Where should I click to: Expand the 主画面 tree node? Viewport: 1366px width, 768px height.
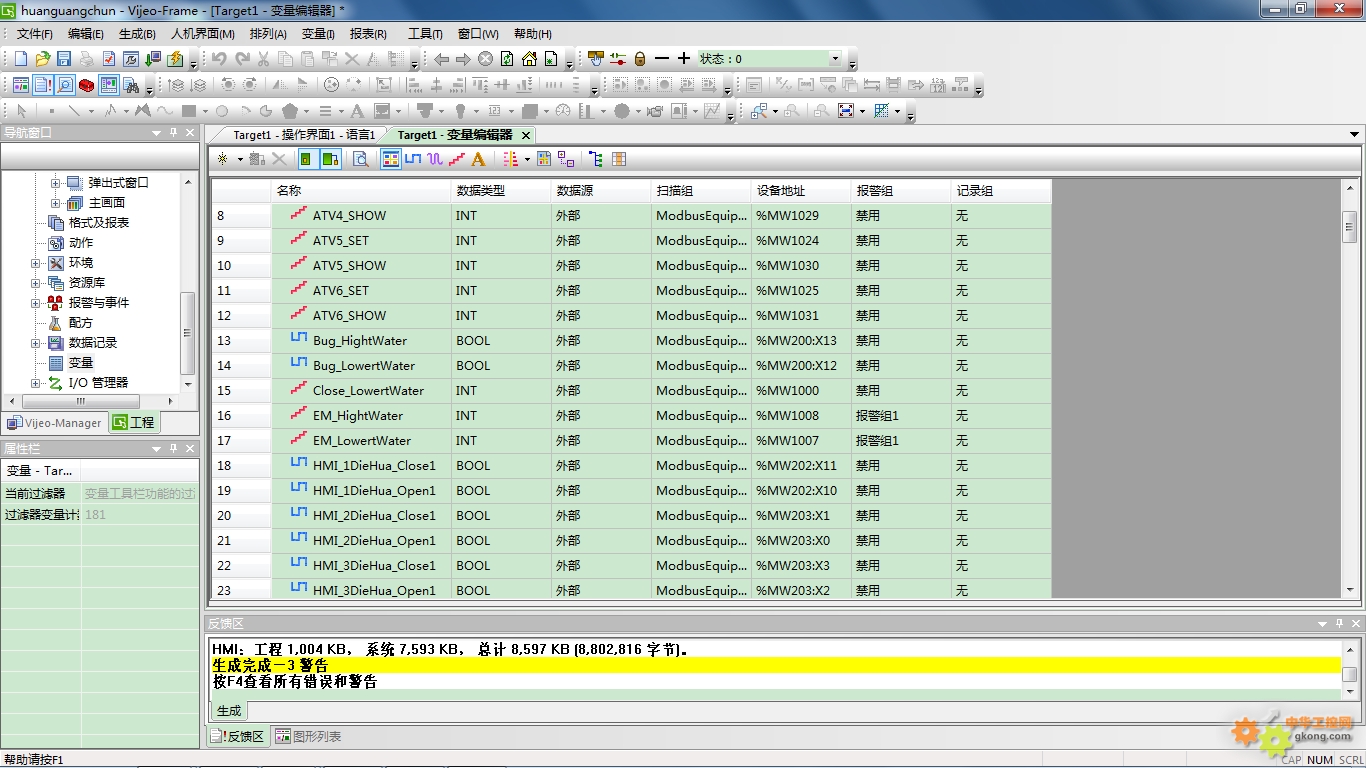click(56, 203)
